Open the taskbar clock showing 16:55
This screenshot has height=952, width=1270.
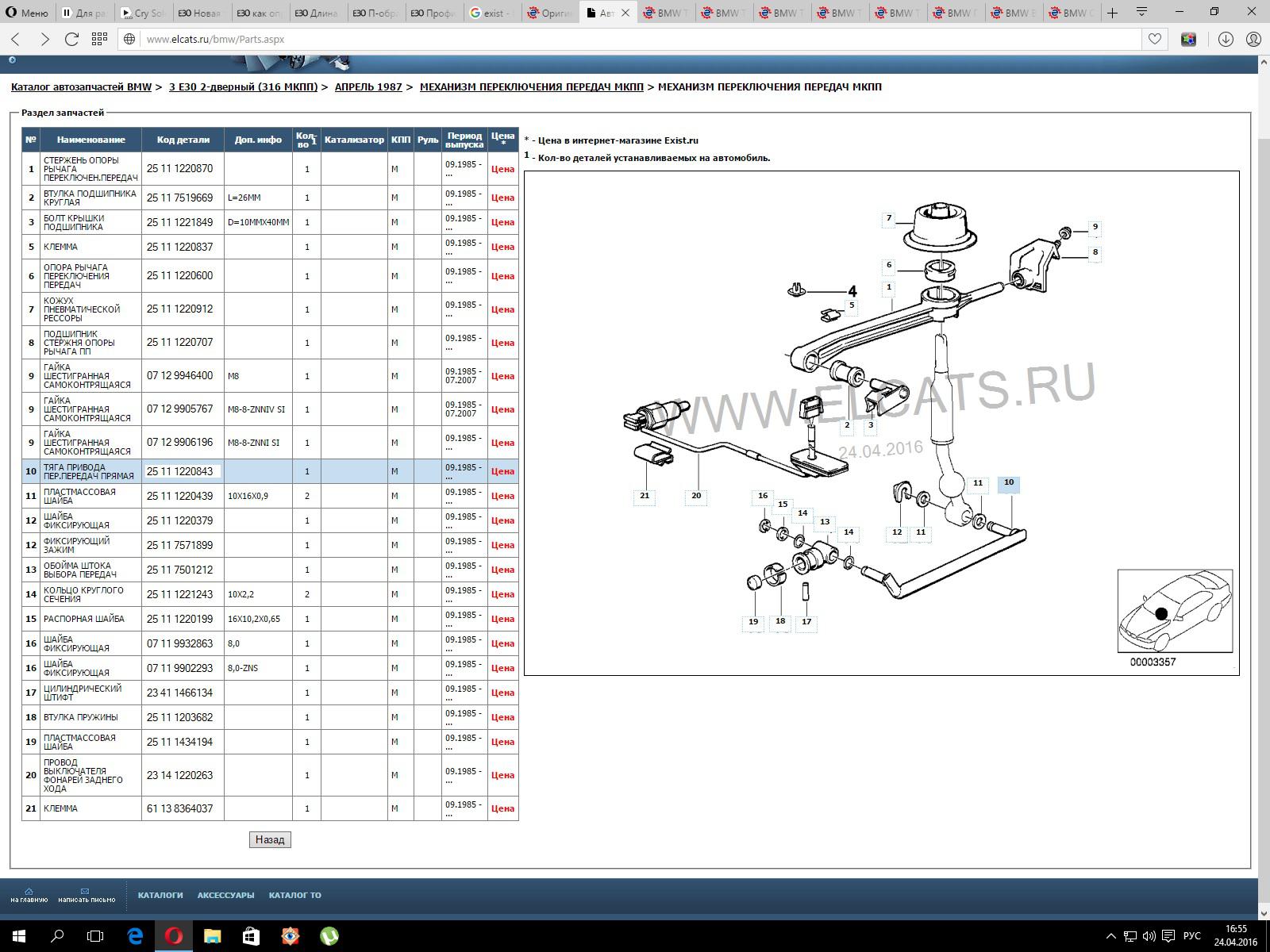click(1236, 936)
